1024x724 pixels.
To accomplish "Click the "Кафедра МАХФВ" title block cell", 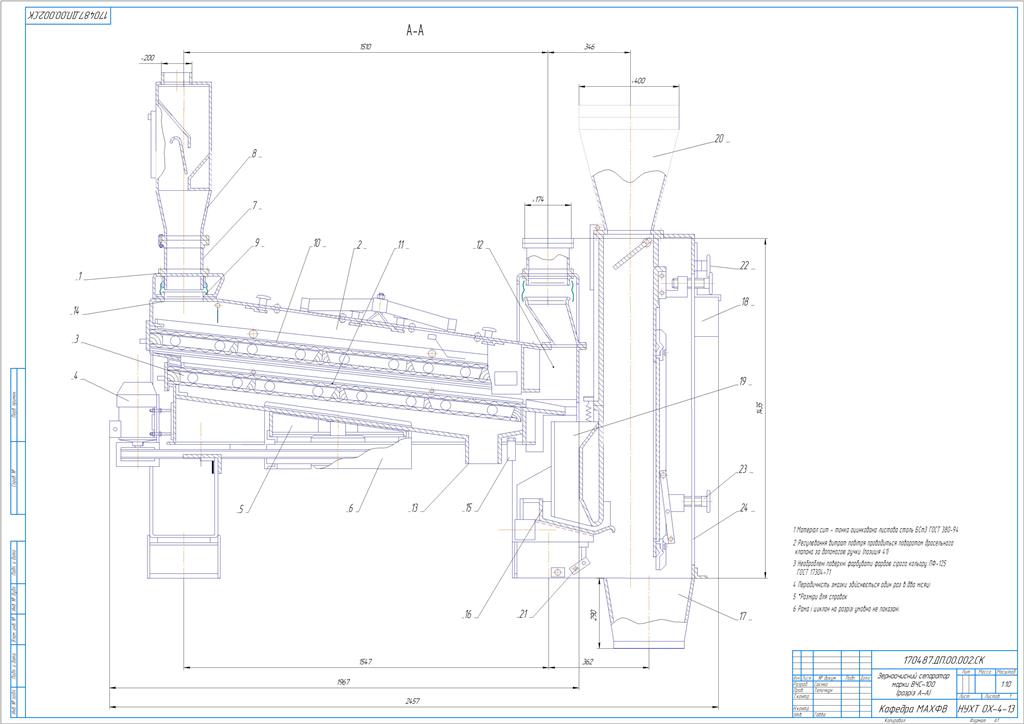I will point(913,708).
